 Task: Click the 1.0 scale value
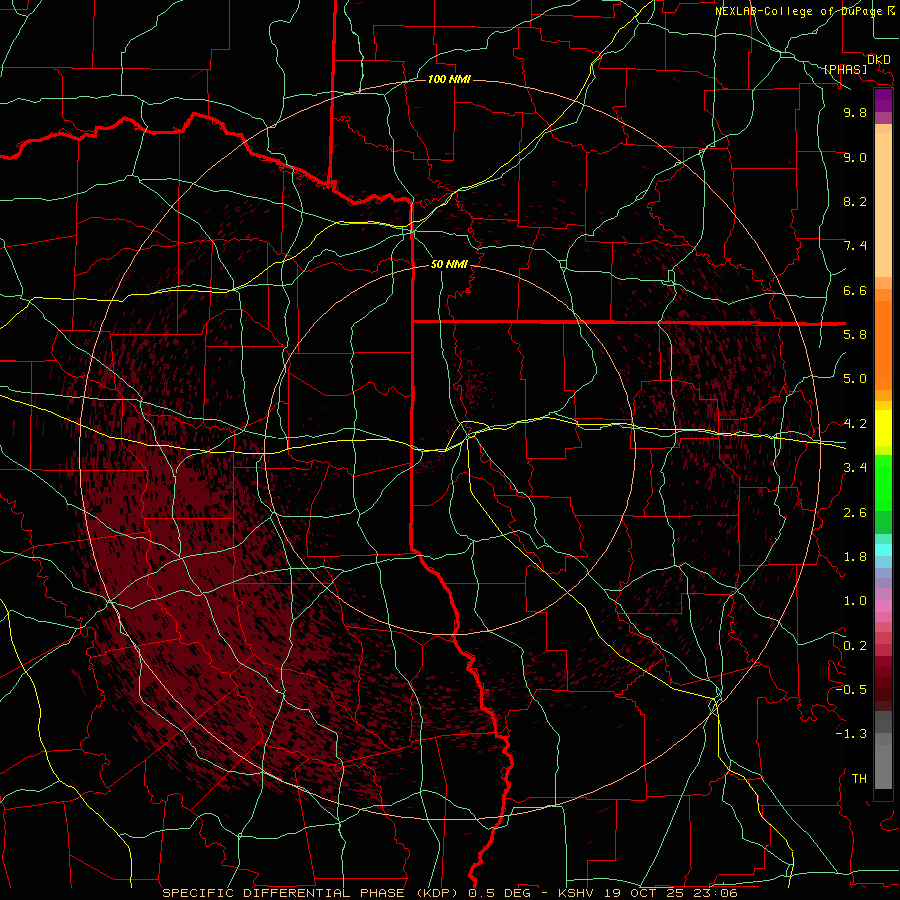coord(855,601)
